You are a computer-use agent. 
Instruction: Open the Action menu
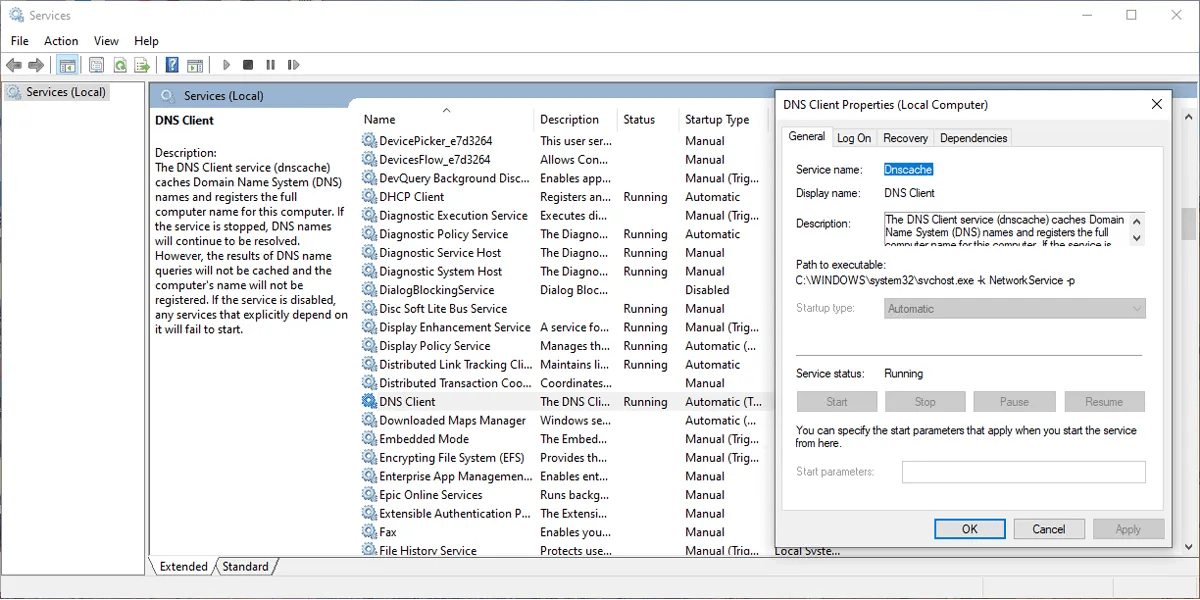pos(60,40)
